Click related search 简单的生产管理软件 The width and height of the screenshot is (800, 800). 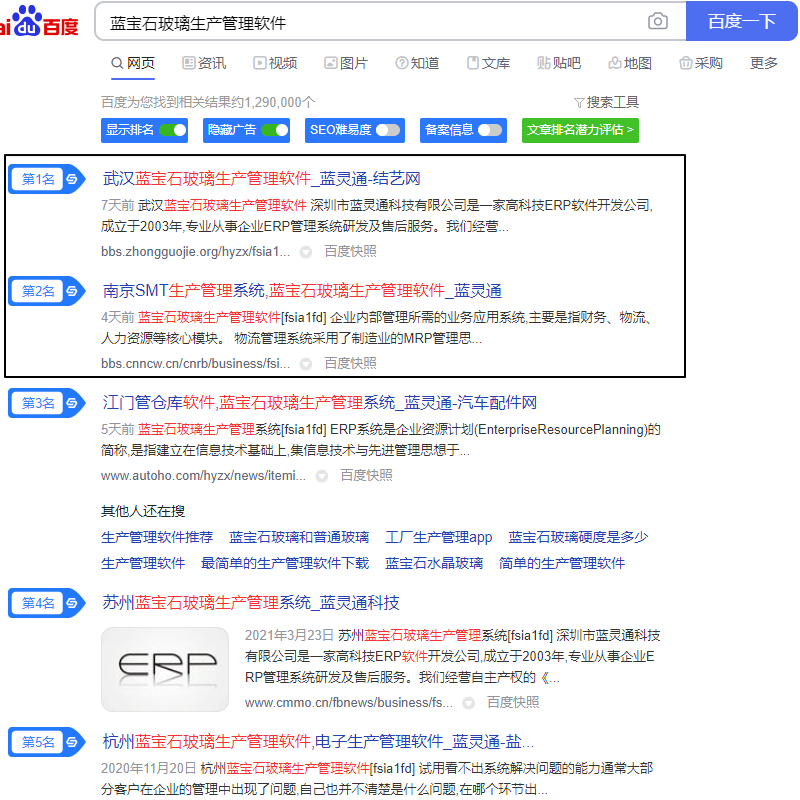(x=562, y=564)
